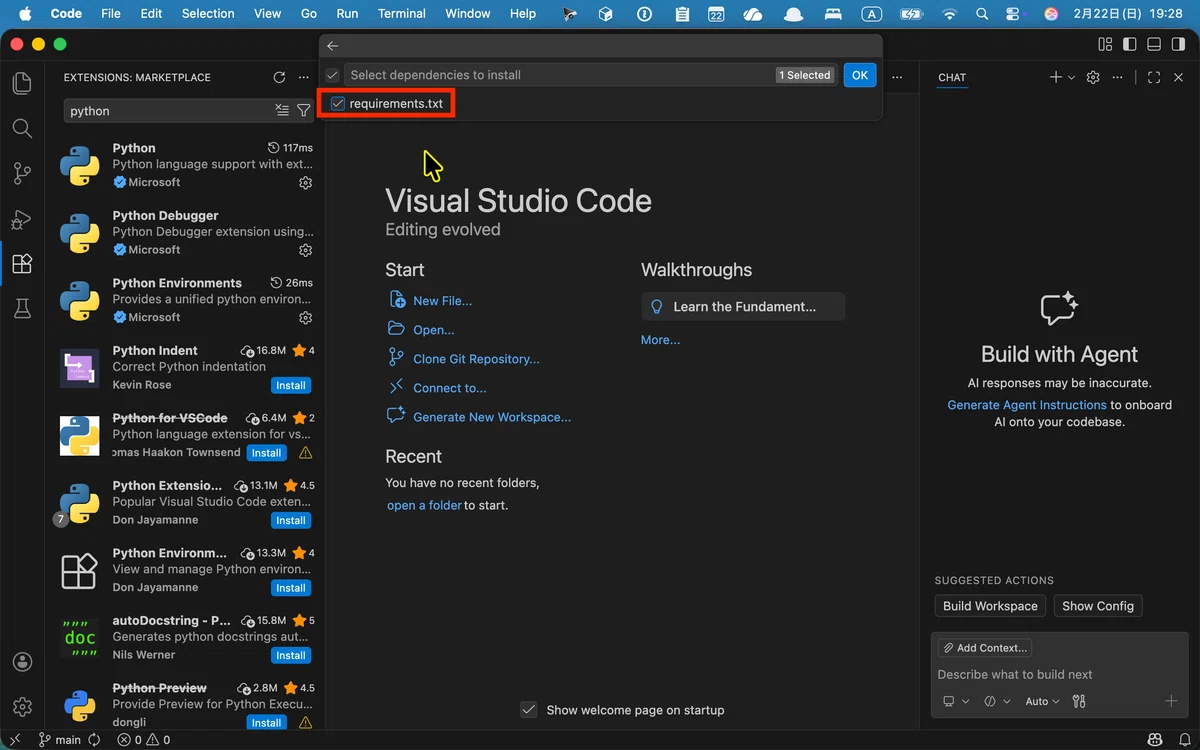The width and height of the screenshot is (1200, 750).
Task: Maximize the chat panel
Action: click(1154, 77)
